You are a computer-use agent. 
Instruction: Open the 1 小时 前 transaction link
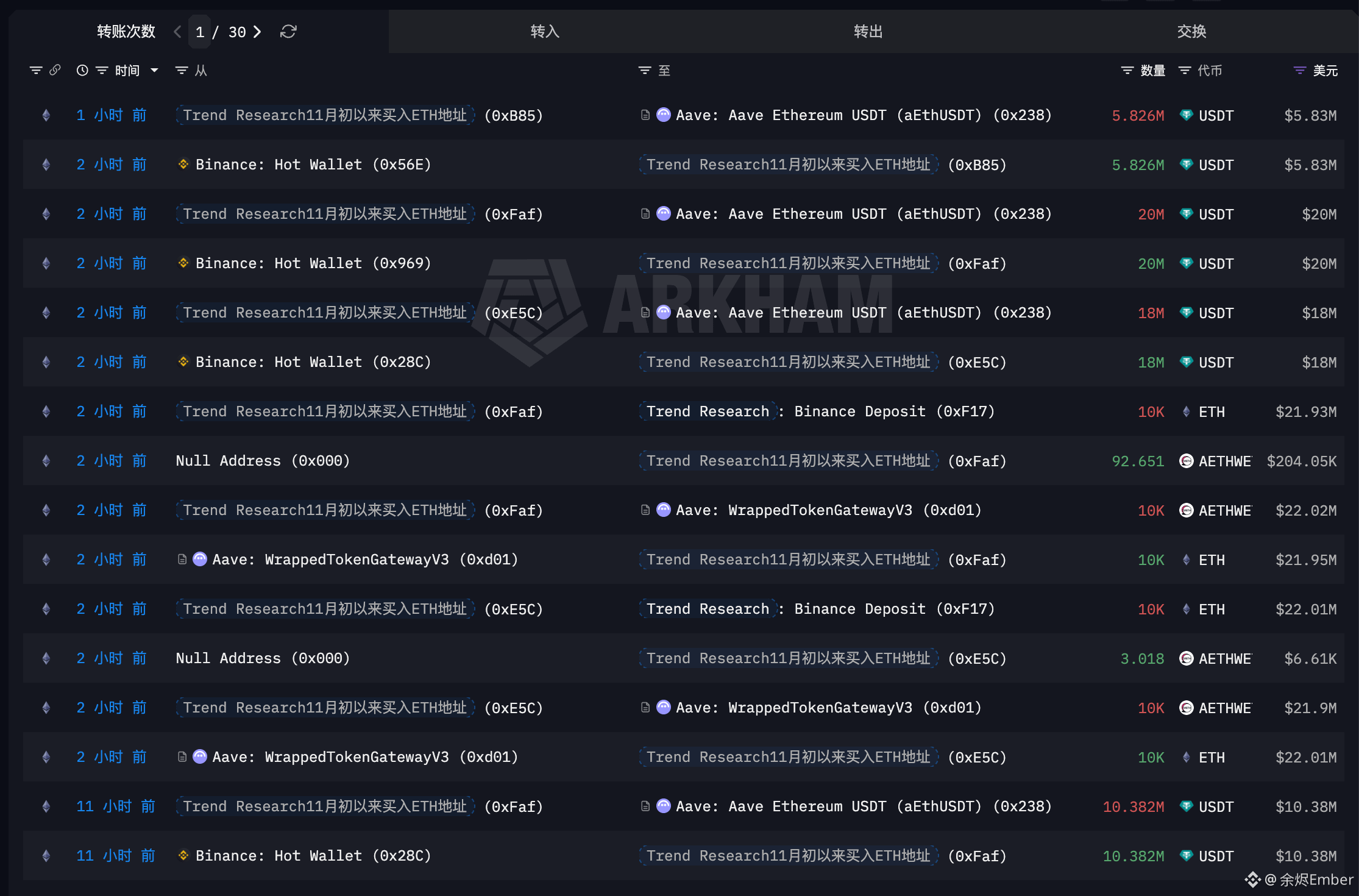(112, 115)
